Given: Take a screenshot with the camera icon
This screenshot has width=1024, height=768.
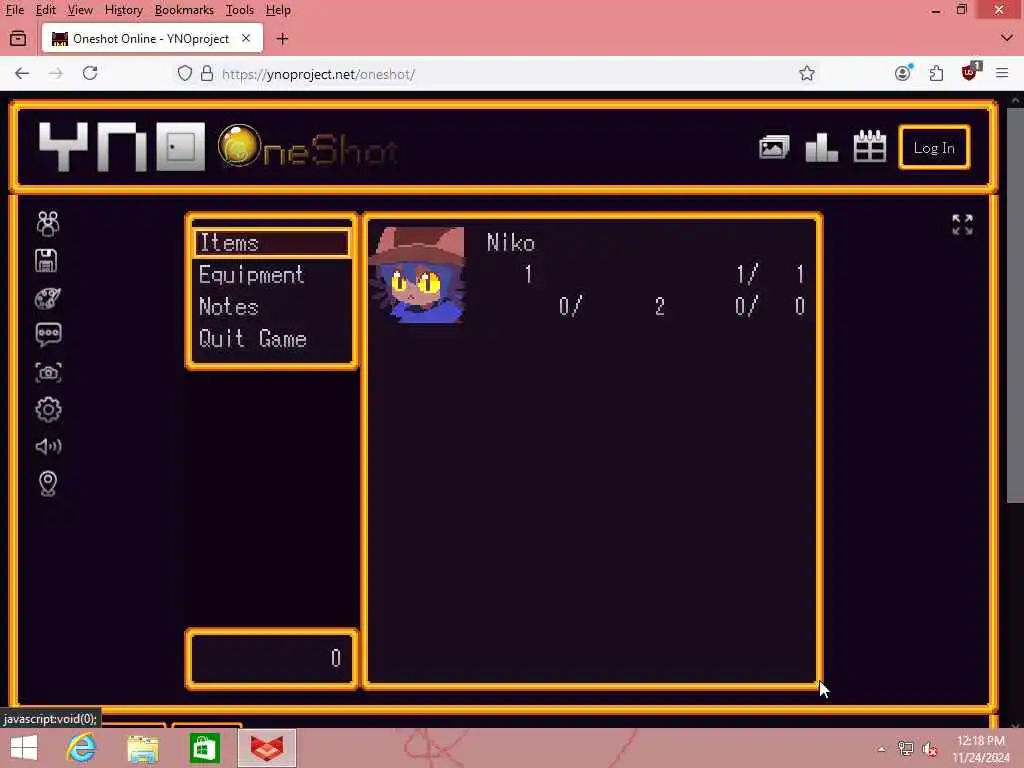Looking at the screenshot, I should coord(48,373).
